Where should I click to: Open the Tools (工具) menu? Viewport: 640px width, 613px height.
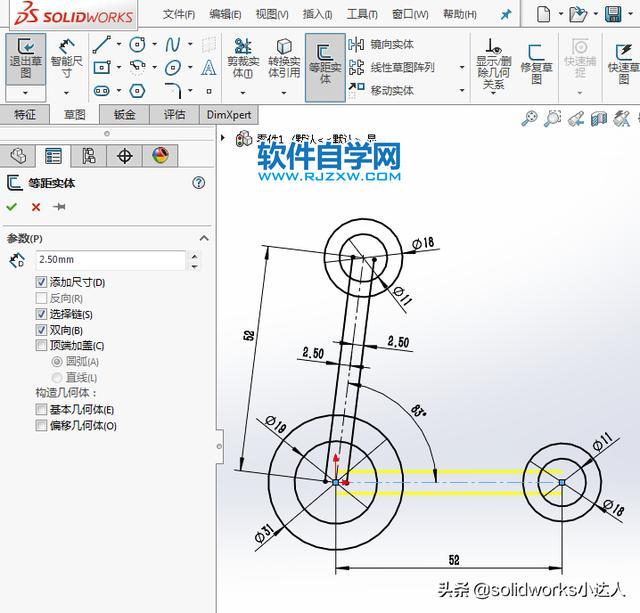pyautogui.click(x=362, y=14)
